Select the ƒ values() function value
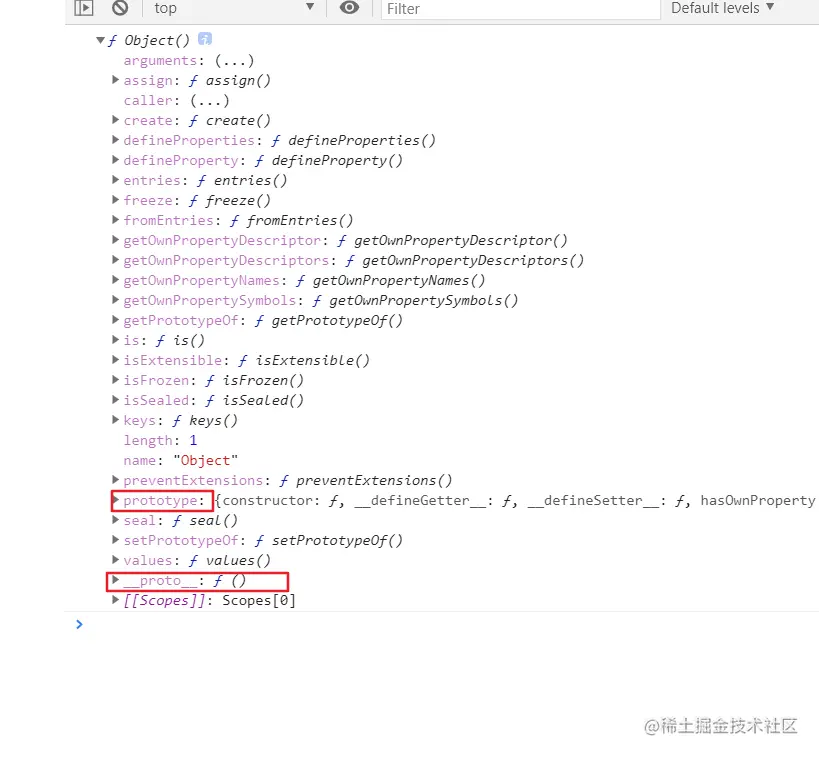Viewport: 819px width, 757px height. click(230, 561)
